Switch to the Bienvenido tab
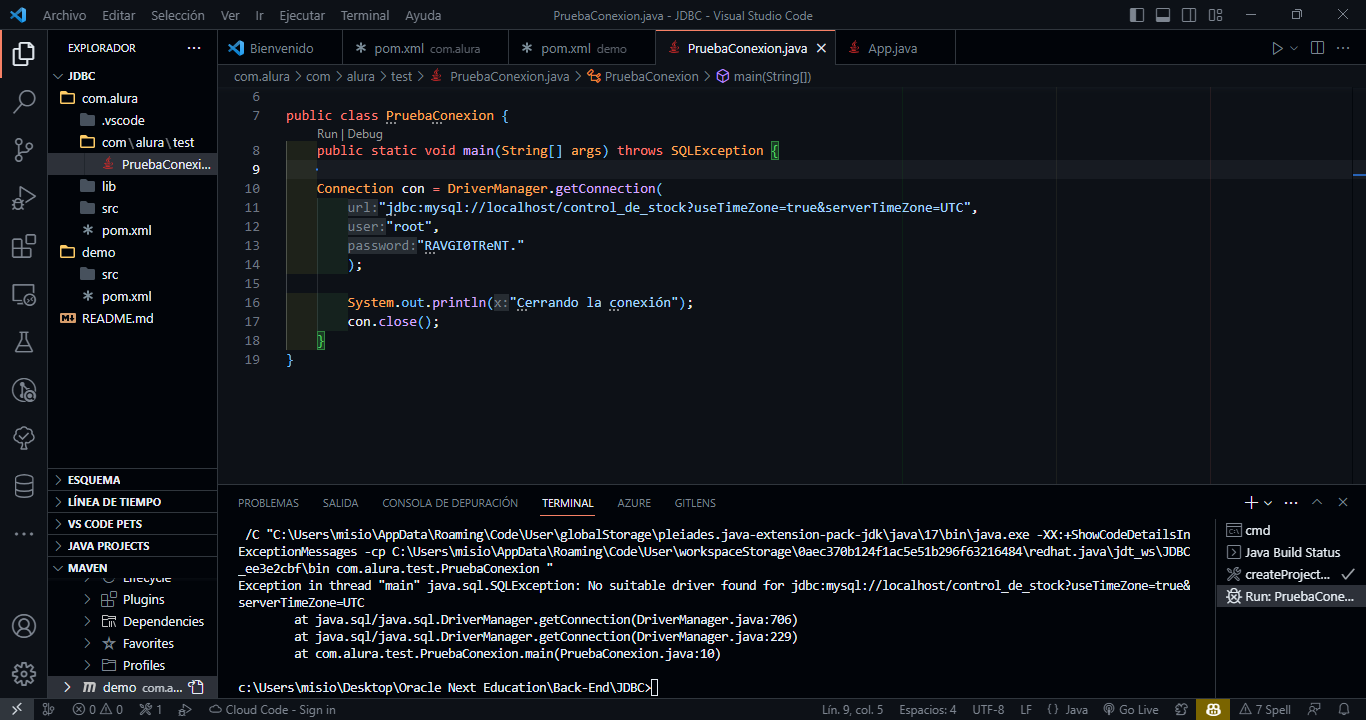The image size is (1366, 720). [281, 48]
